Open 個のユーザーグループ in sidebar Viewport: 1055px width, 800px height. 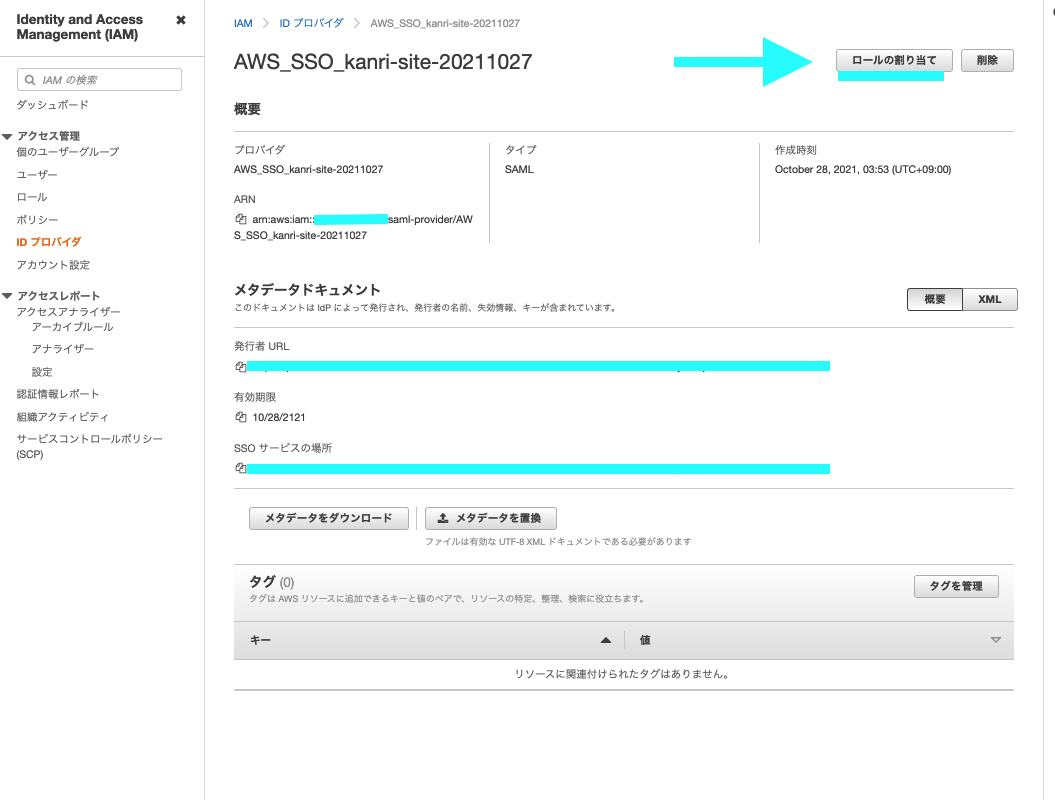click(68, 152)
